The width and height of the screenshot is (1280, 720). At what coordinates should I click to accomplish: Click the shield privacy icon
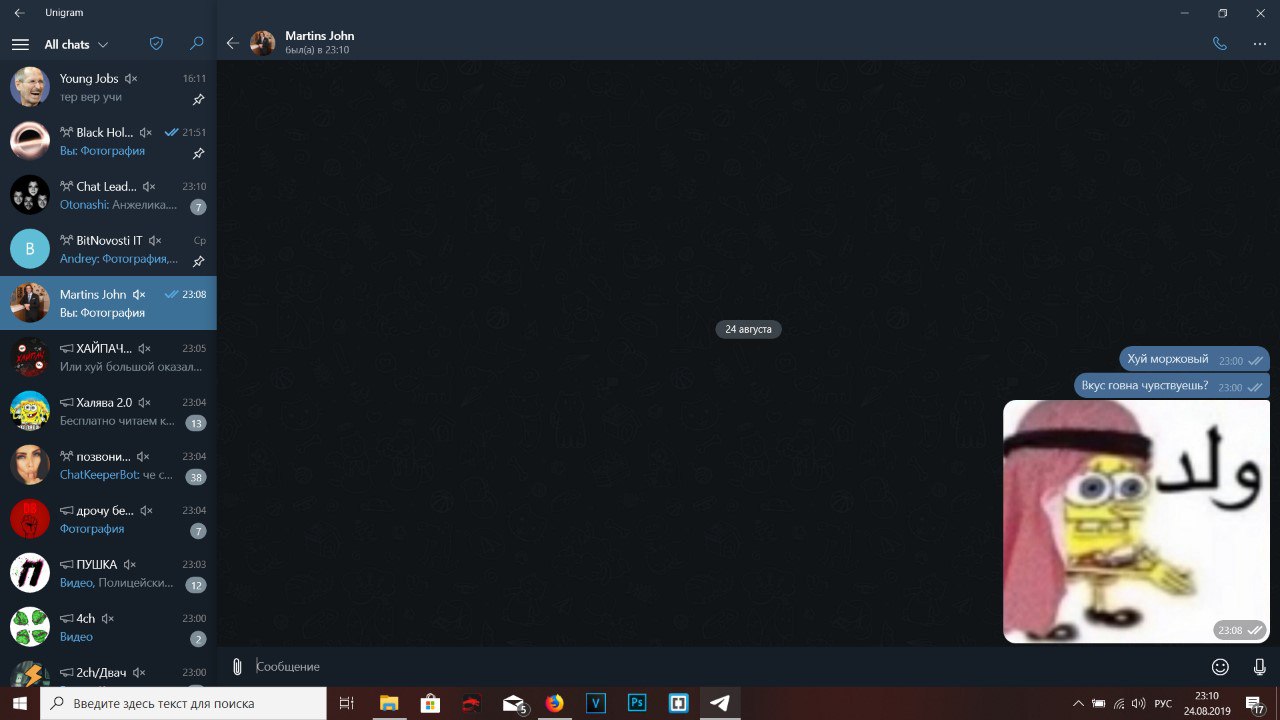[x=156, y=44]
